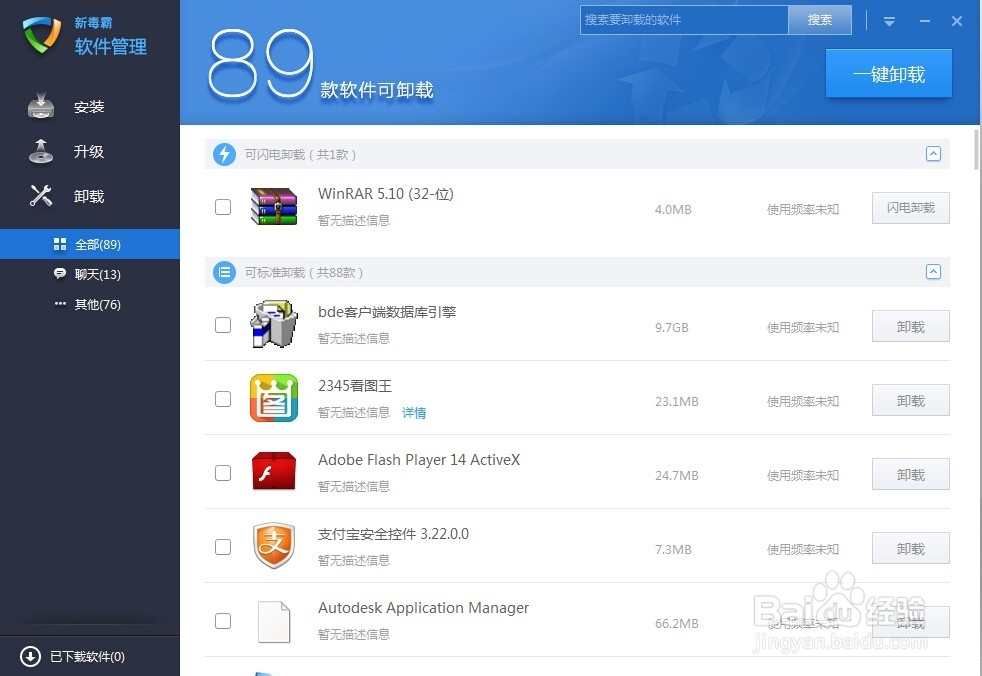
Task: Tick the checkbox for Adobe Flash Player 14
Action: click(x=223, y=472)
